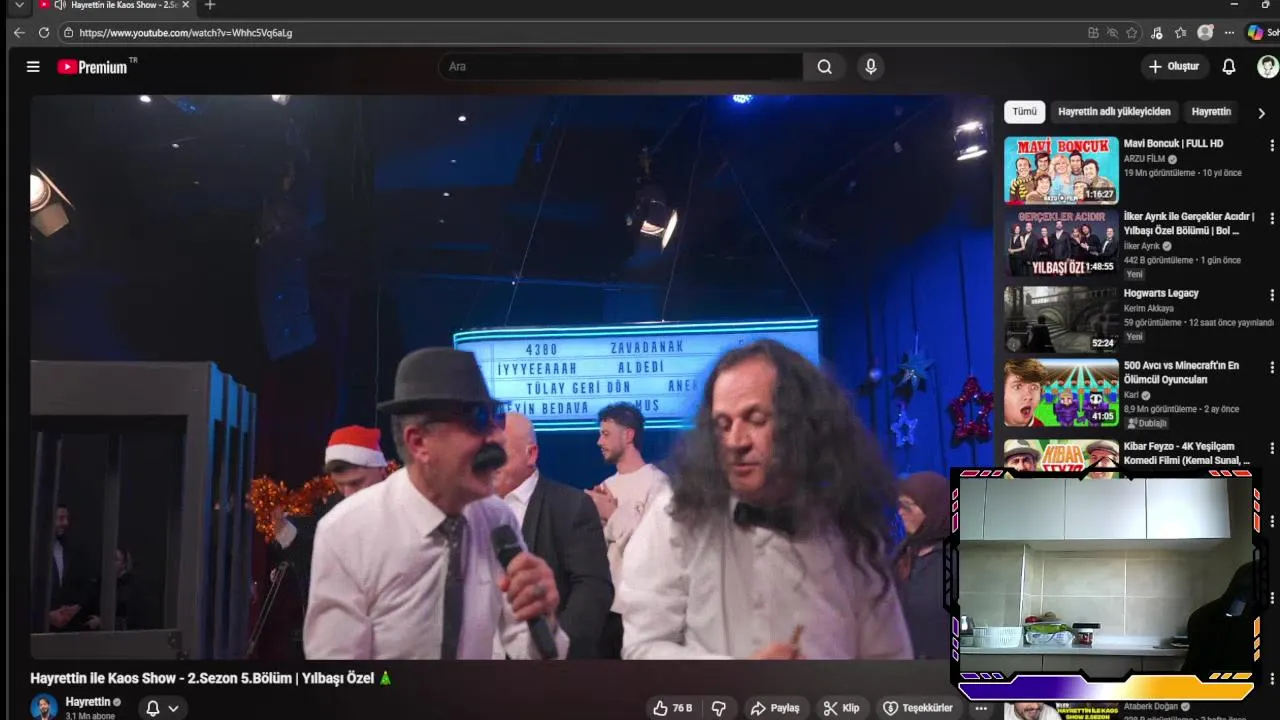The image size is (1280, 720).
Task: Mute the tab via speaker icon
Action: [x=60, y=5]
